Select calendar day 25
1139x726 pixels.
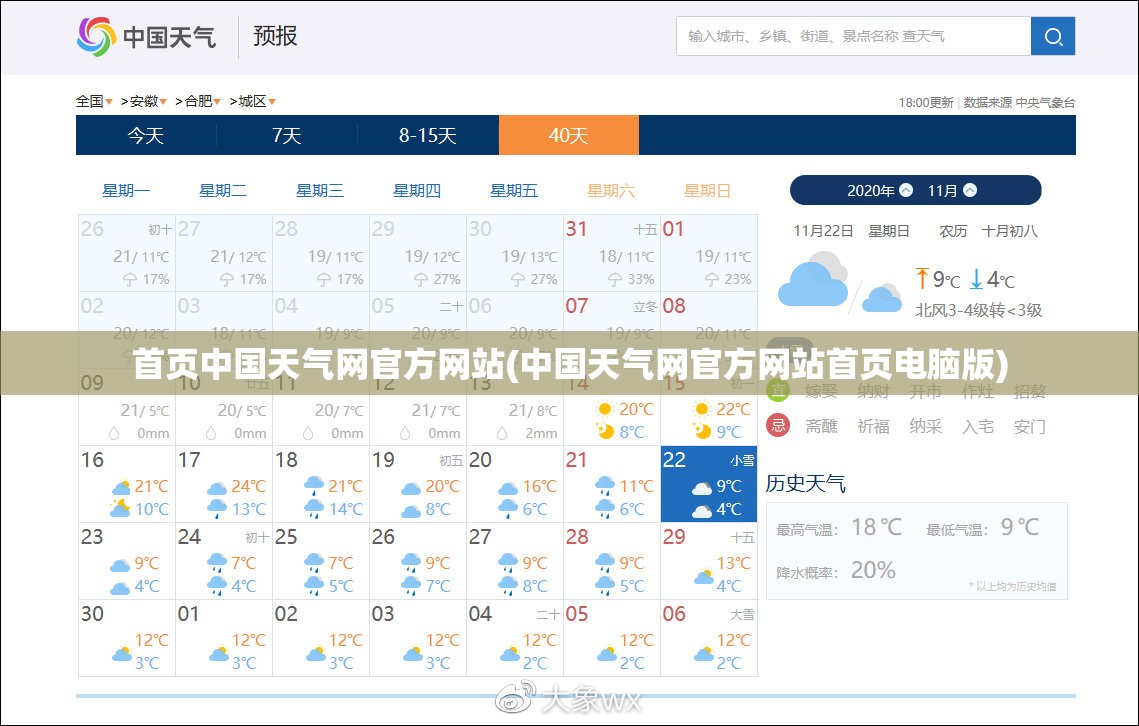[x=321, y=561]
